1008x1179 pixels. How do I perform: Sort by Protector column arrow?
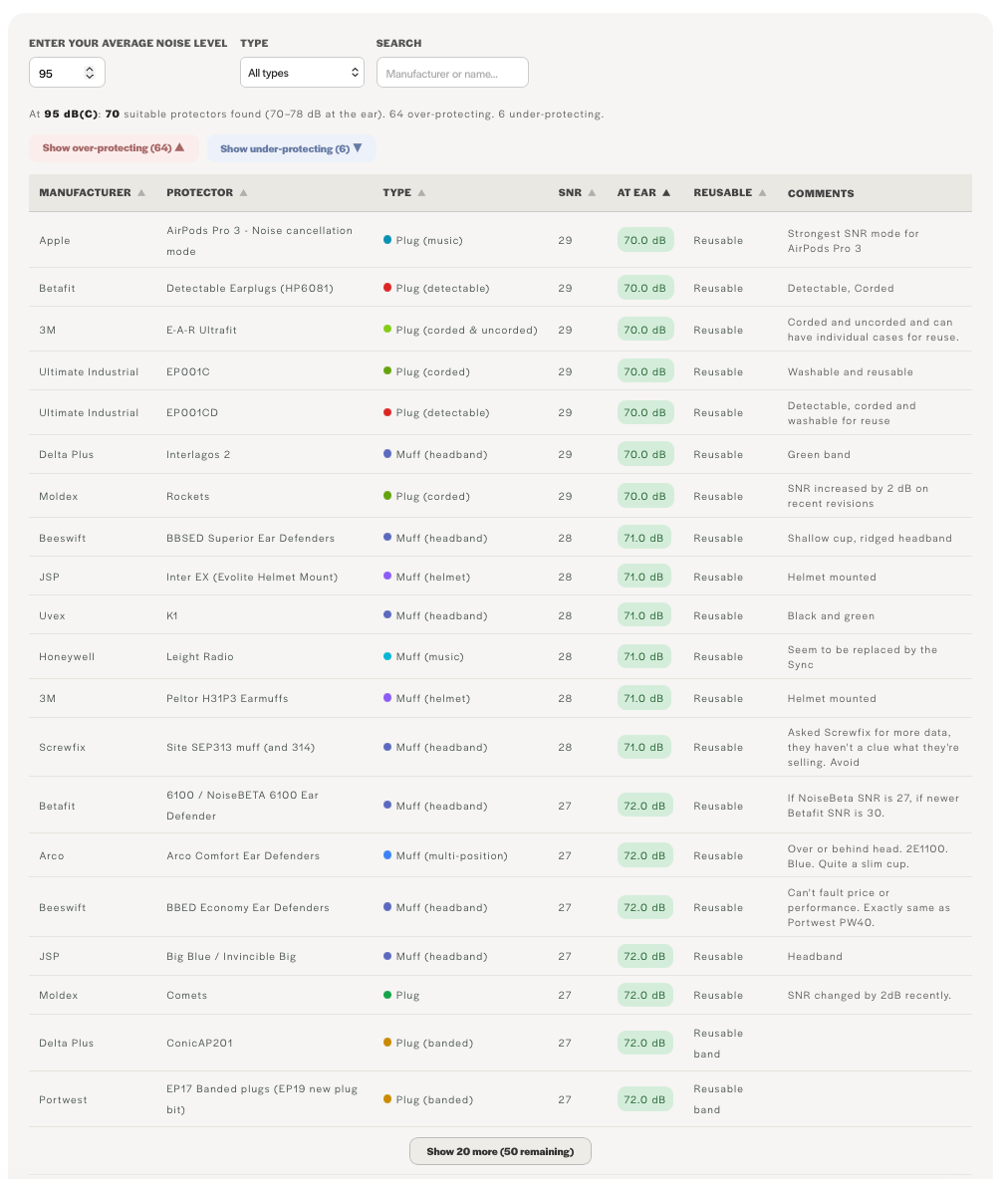[243, 193]
